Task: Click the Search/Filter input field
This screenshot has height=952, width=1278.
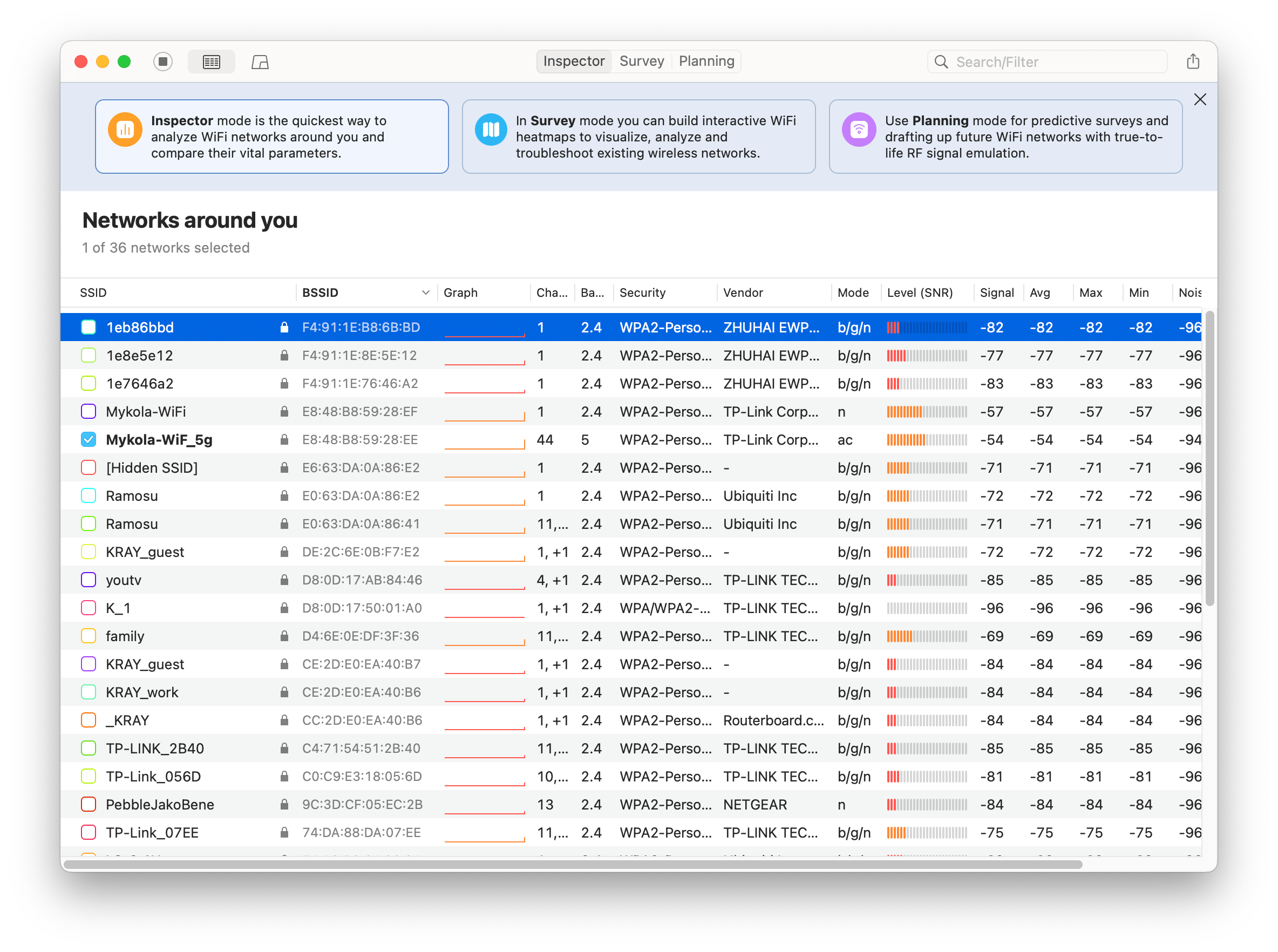Action: tap(1055, 62)
